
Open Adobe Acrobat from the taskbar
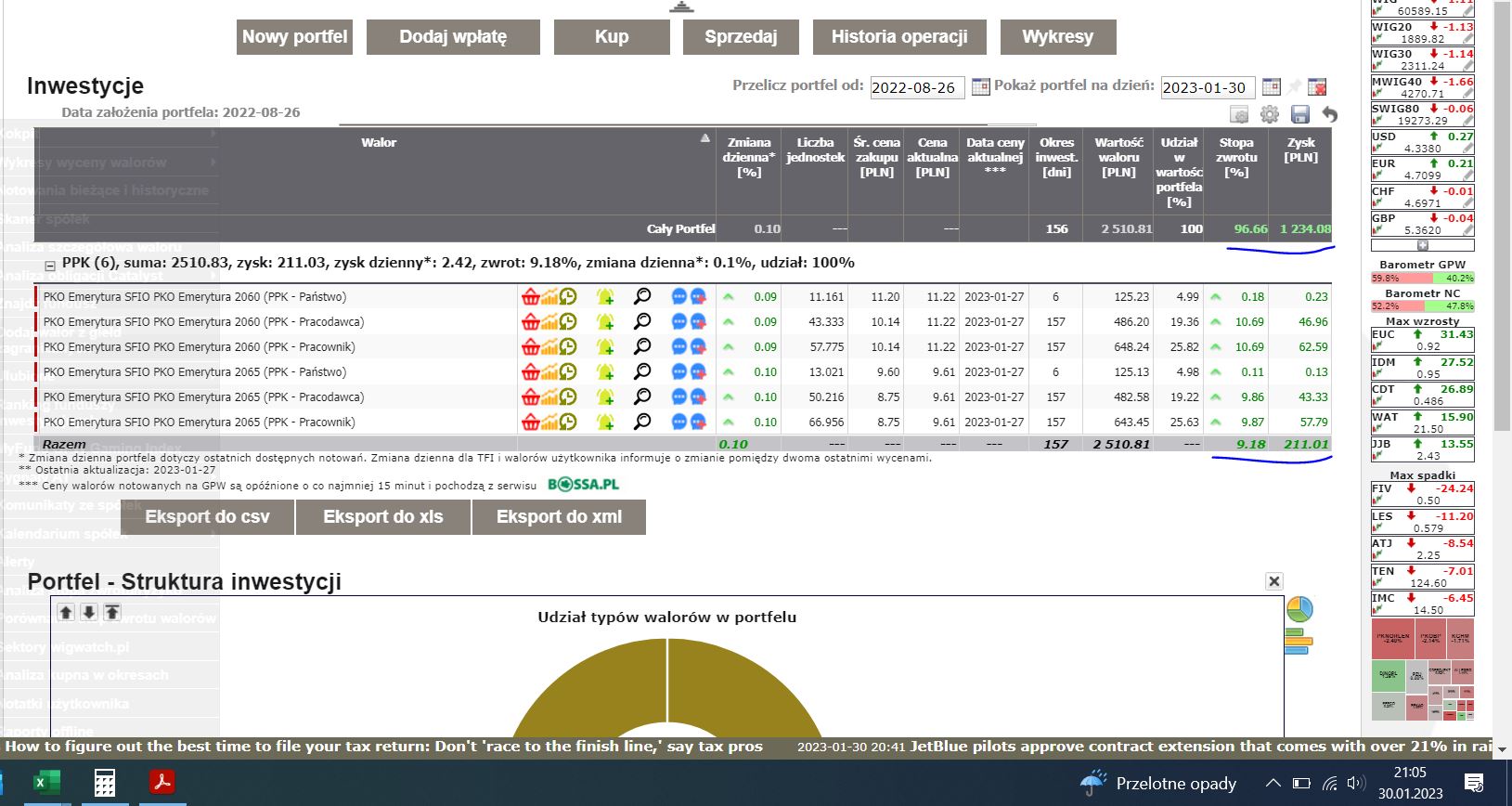162,783
